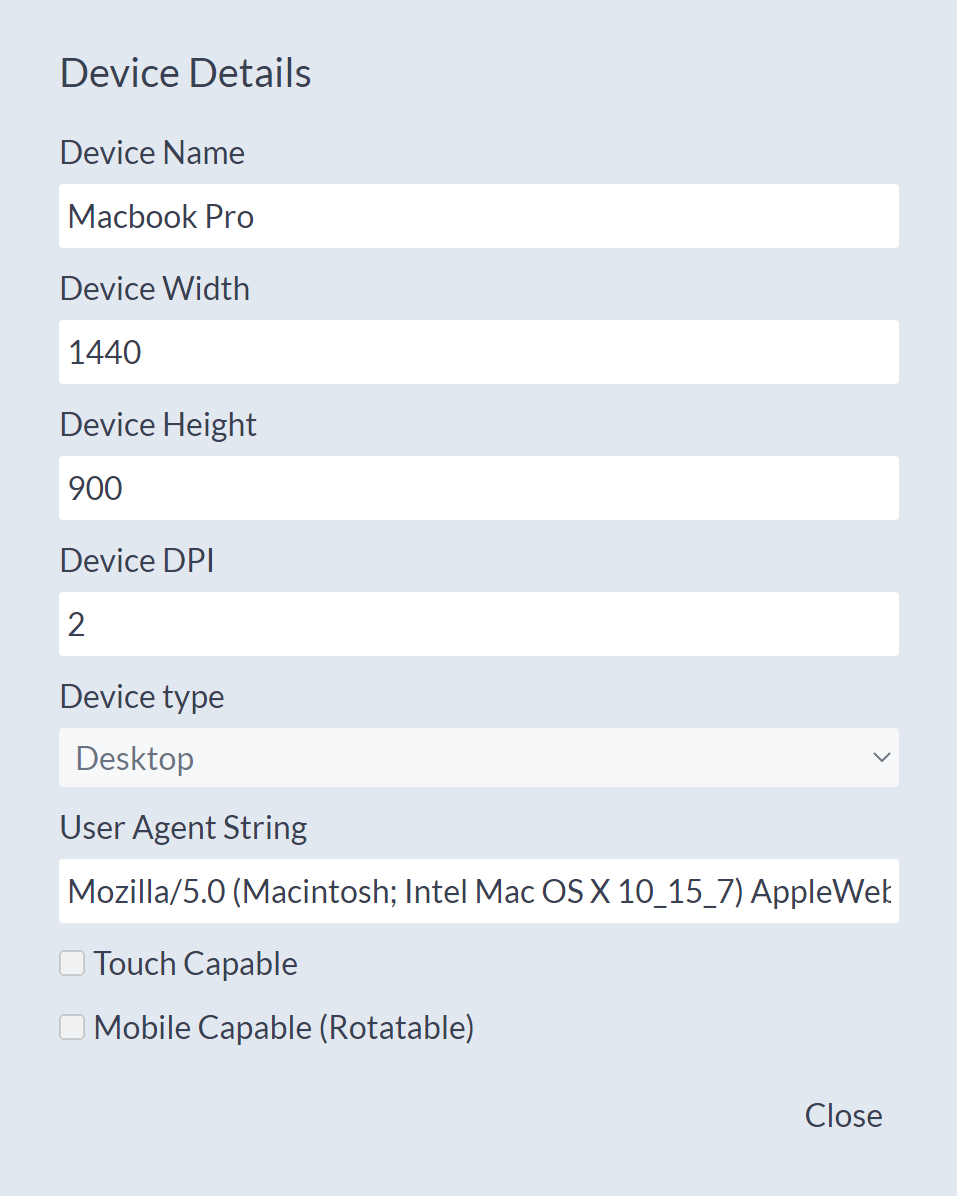The height and width of the screenshot is (1196, 957).
Task: Click the "User Agent String" label
Action: pyautogui.click(x=183, y=828)
